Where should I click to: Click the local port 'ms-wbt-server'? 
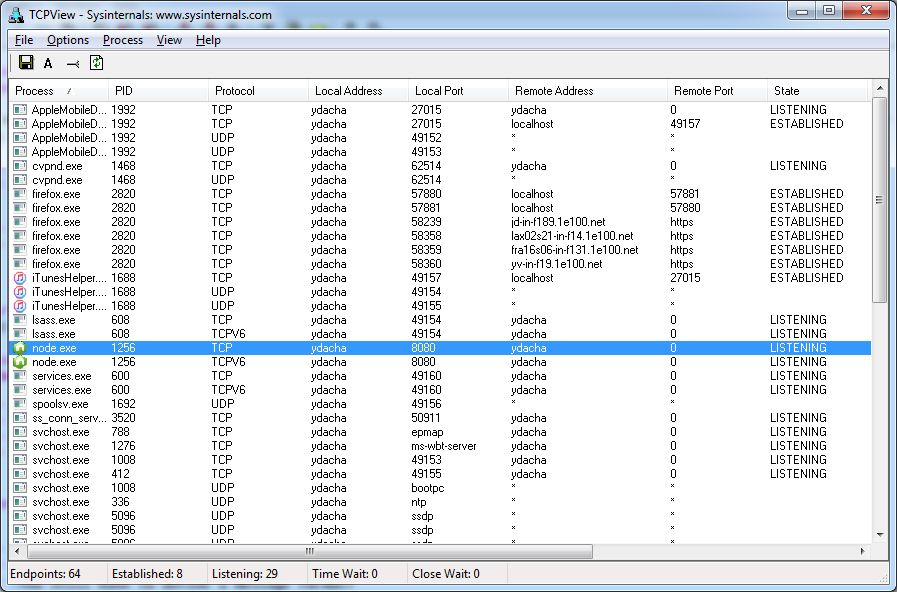(444, 446)
